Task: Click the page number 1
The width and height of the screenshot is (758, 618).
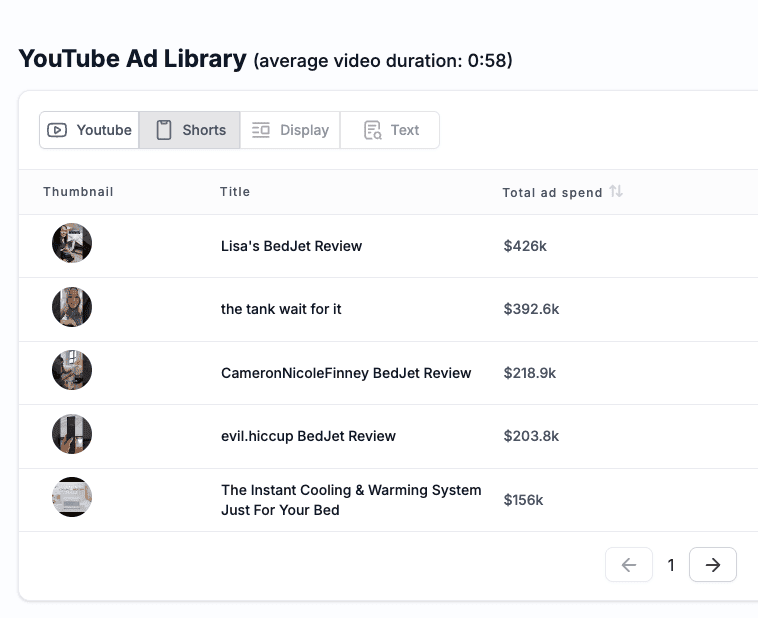Action: (x=671, y=565)
